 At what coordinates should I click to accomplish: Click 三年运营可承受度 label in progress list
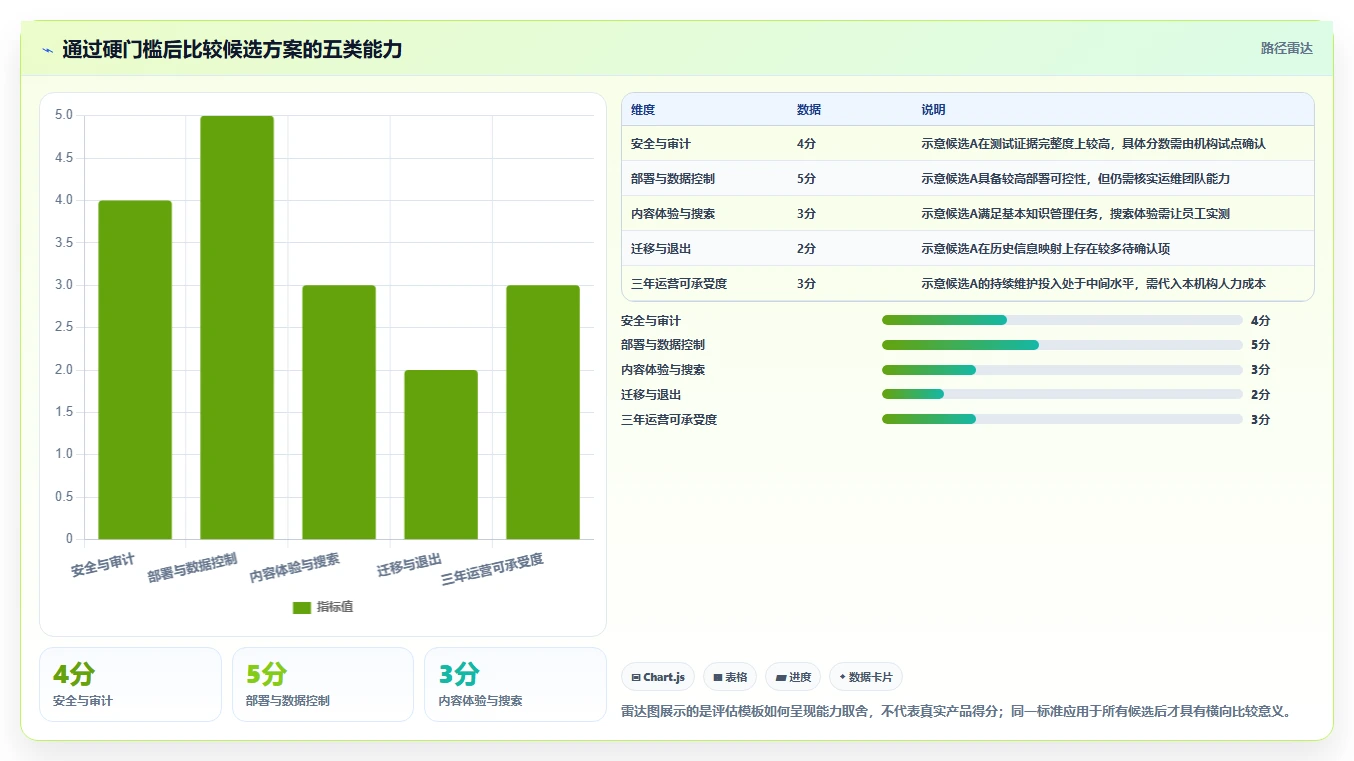[x=669, y=419]
